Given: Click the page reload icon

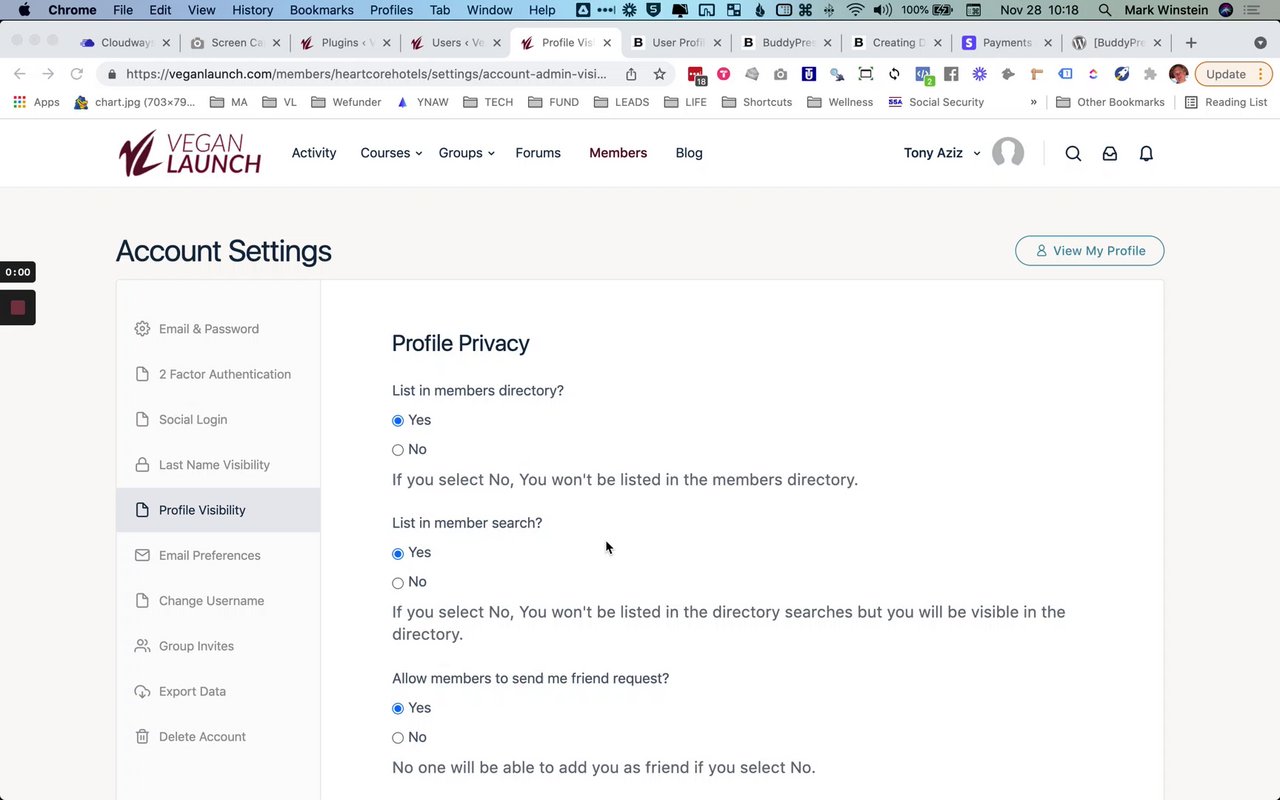Looking at the screenshot, I should pyautogui.click(x=76, y=74).
